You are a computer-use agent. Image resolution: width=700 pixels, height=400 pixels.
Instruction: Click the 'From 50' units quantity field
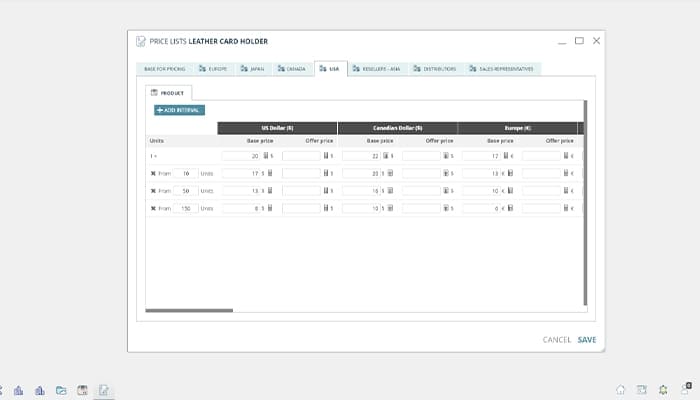point(185,191)
